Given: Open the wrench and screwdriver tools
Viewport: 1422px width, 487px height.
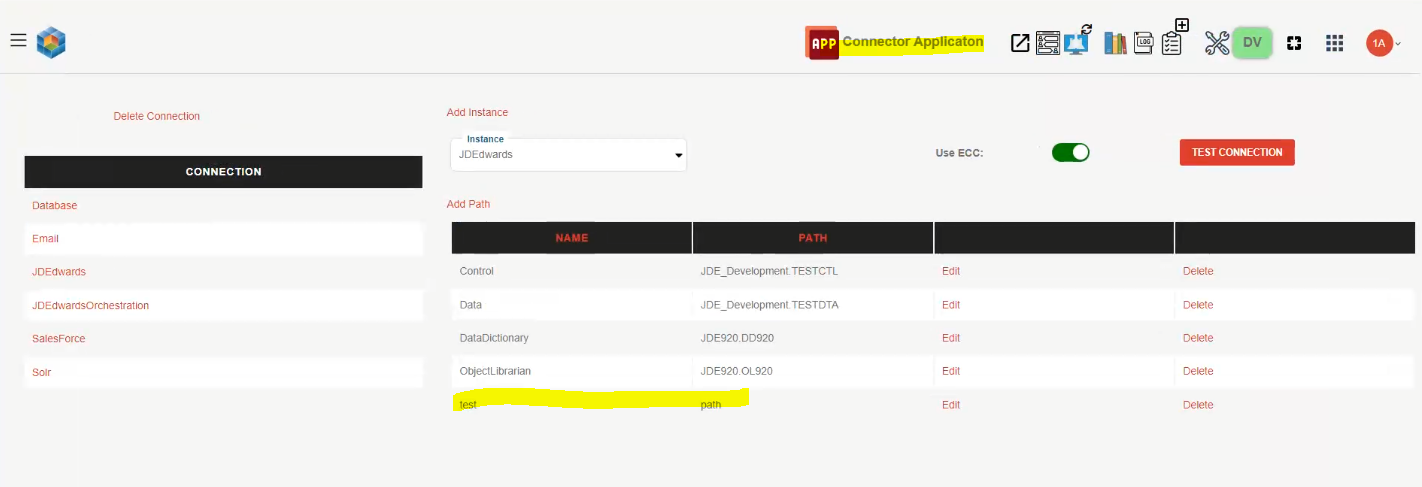Looking at the screenshot, I should click(x=1216, y=43).
